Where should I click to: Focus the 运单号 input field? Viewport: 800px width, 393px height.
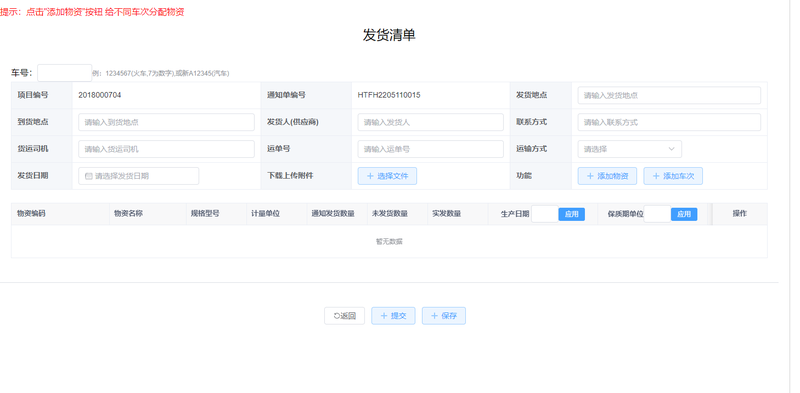[431, 149]
